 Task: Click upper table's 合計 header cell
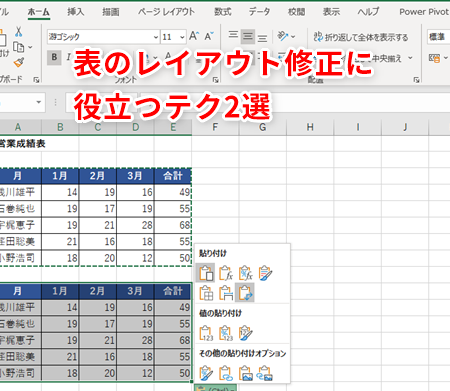173,176
